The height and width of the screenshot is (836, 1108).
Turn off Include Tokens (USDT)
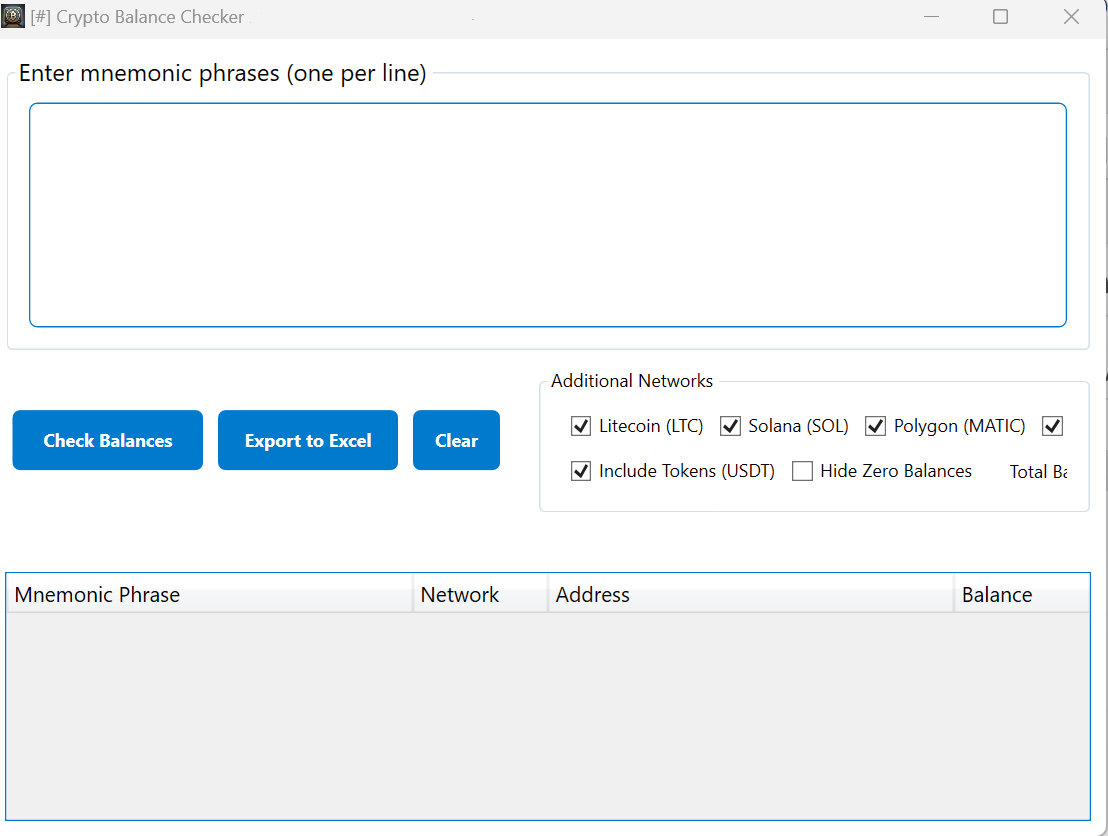[581, 471]
